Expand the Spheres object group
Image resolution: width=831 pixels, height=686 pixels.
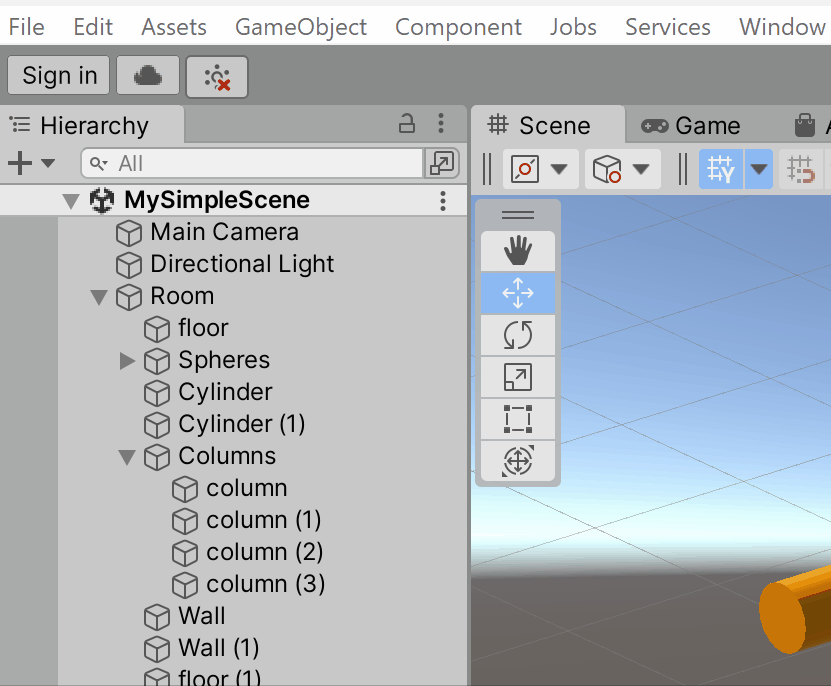click(x=127, y=360)
